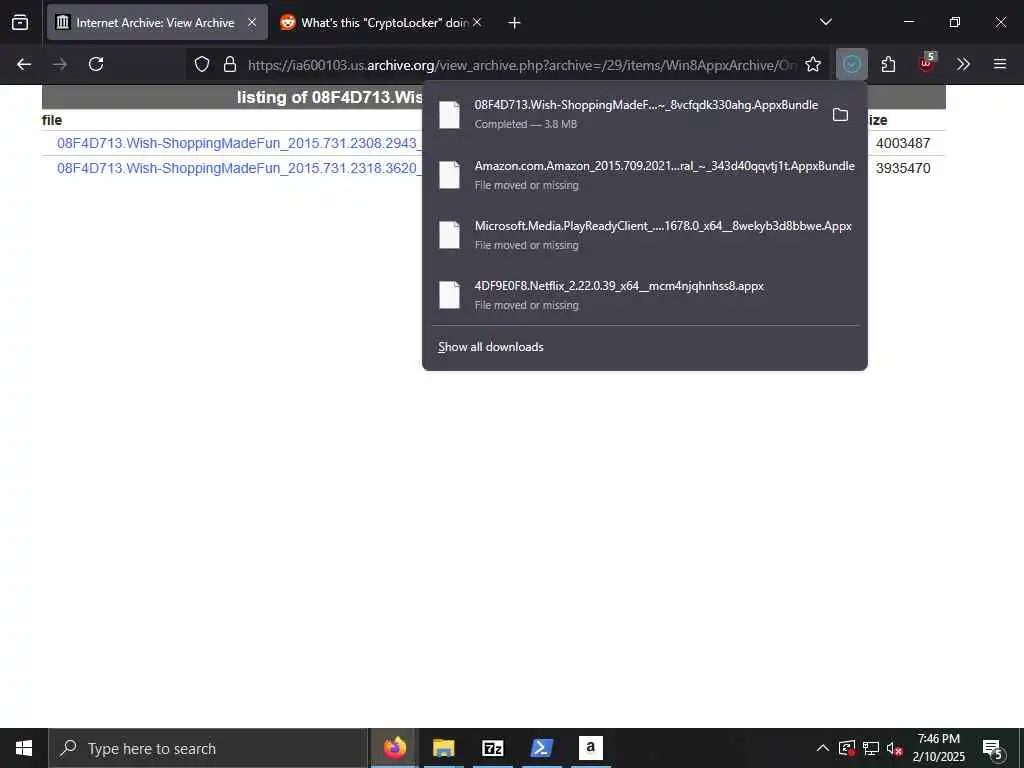Select the Netflix appx download entry

645,295
